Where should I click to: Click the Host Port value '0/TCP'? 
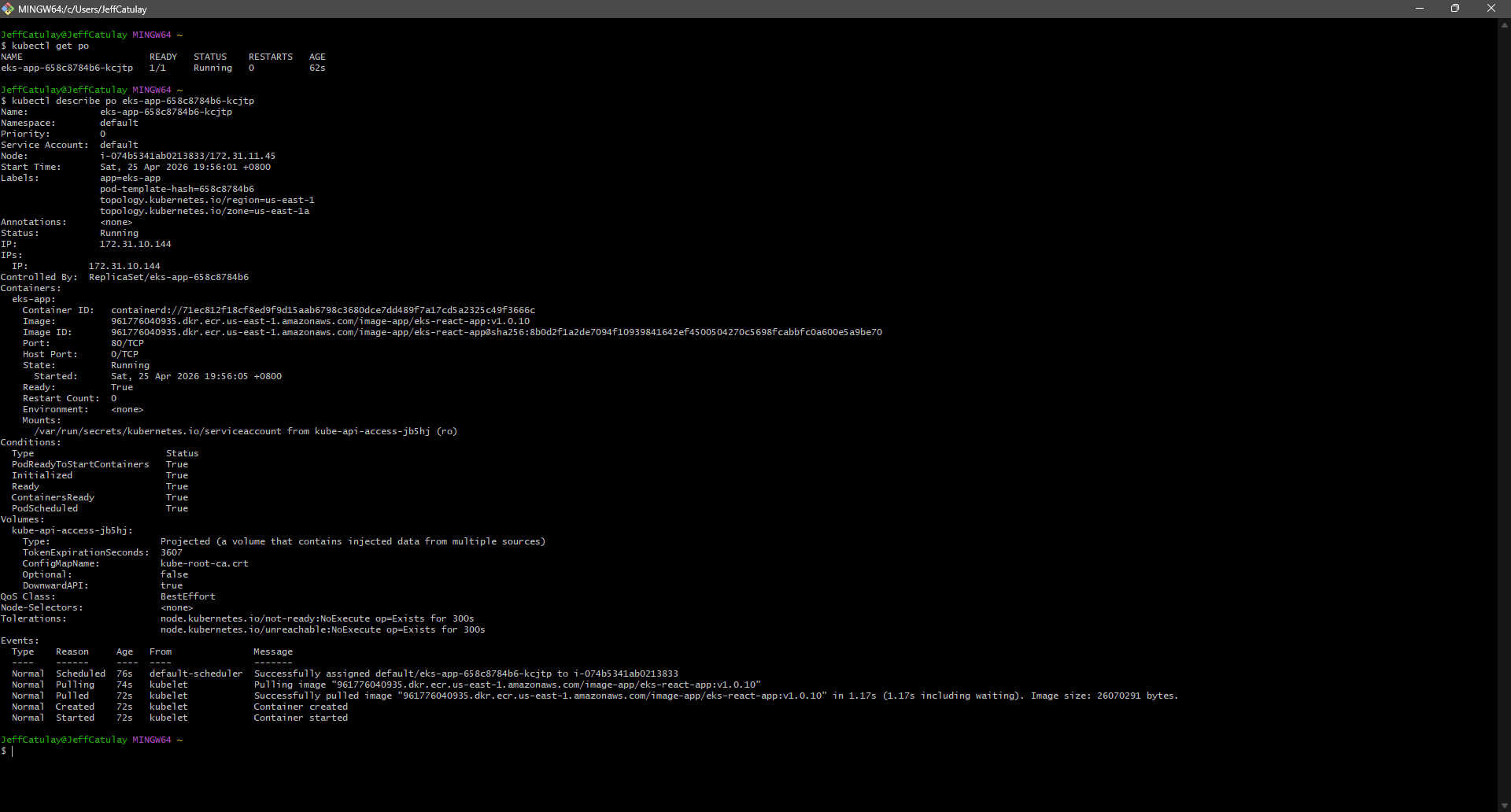pyautogui.click(x=124, y=354)
